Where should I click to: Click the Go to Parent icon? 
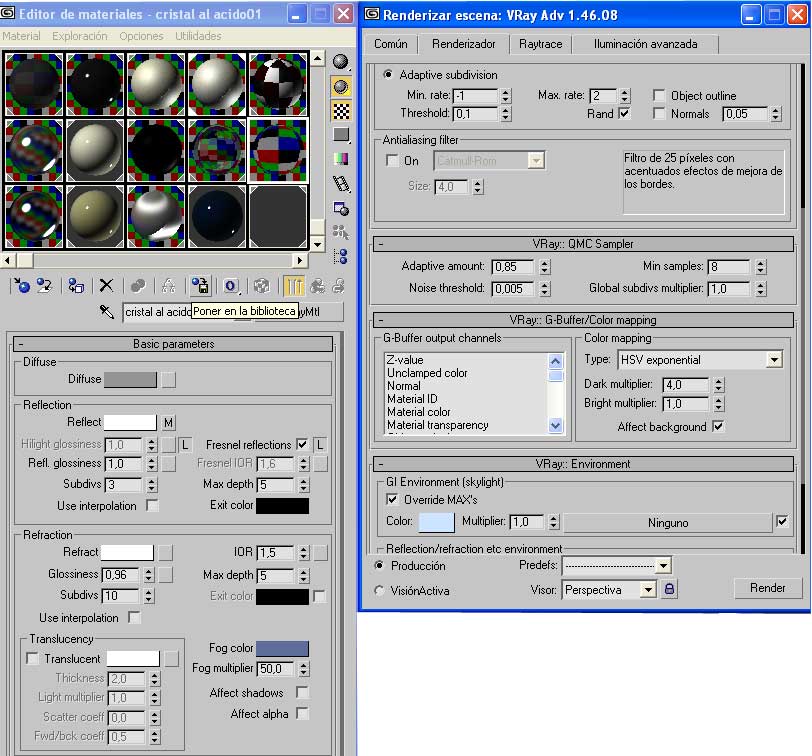[317, 285]
